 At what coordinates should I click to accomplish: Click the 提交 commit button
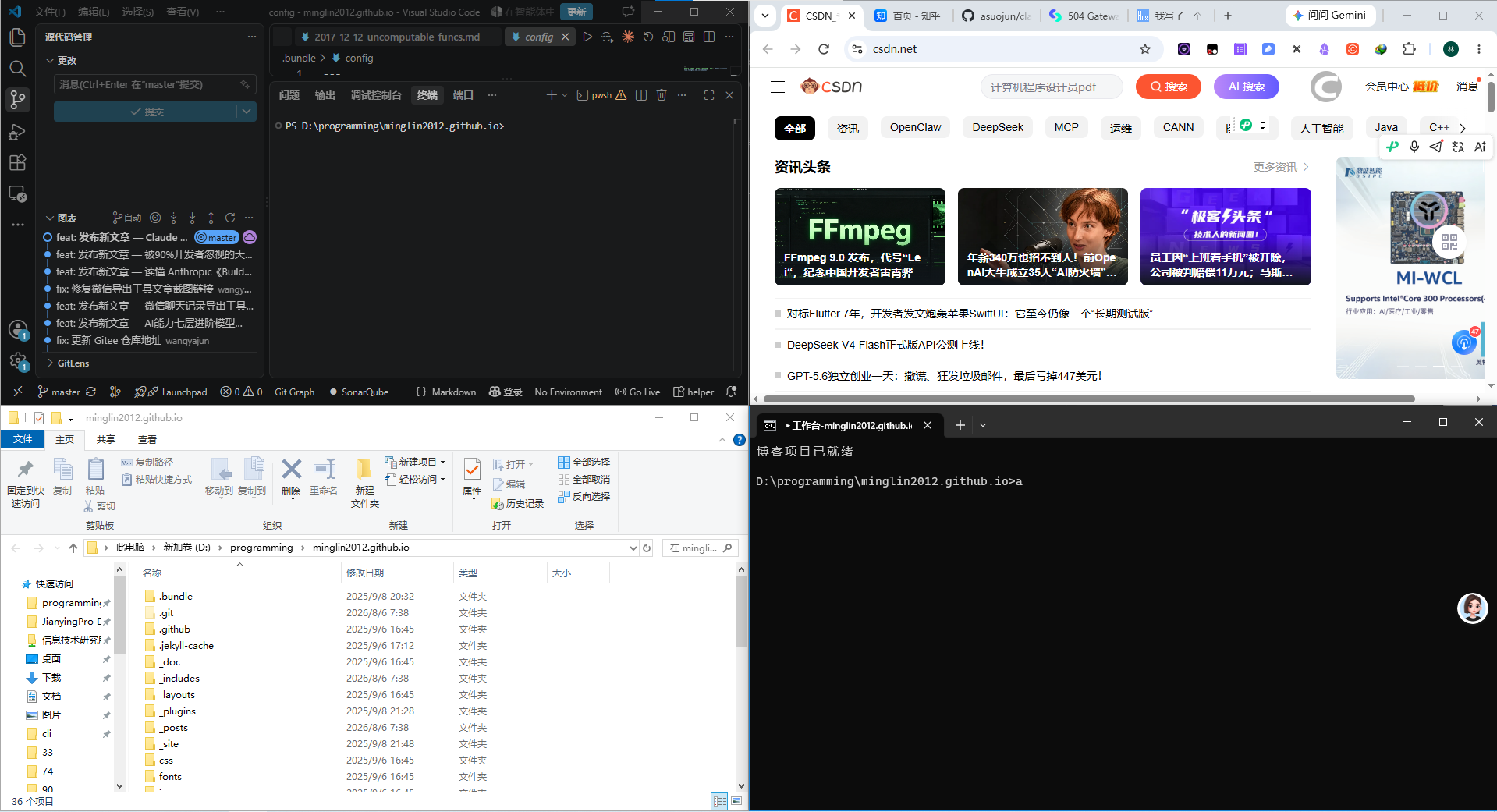(x=146, y=112)
